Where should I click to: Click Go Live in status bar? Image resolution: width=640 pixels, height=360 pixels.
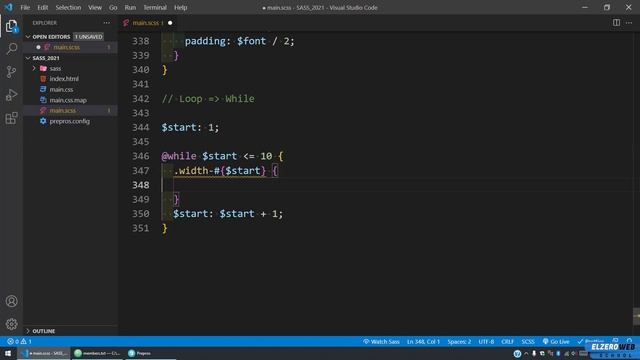click(556, 341)
